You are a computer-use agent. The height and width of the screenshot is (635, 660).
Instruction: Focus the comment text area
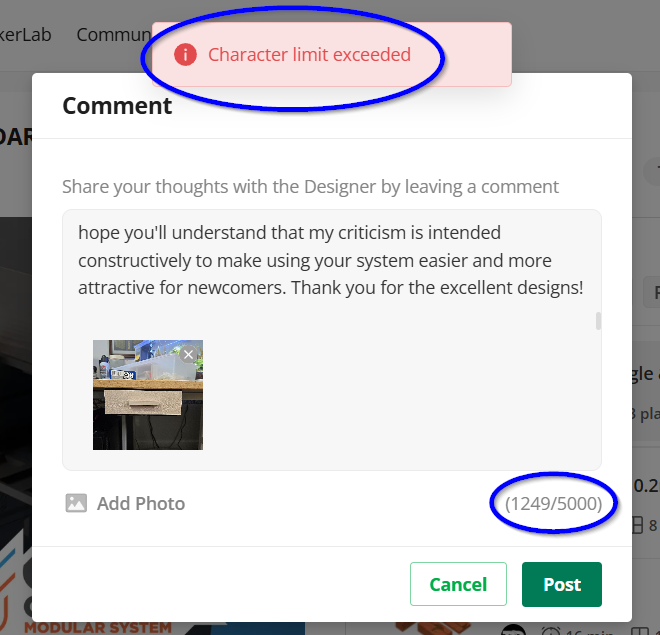tap(332, 340)
